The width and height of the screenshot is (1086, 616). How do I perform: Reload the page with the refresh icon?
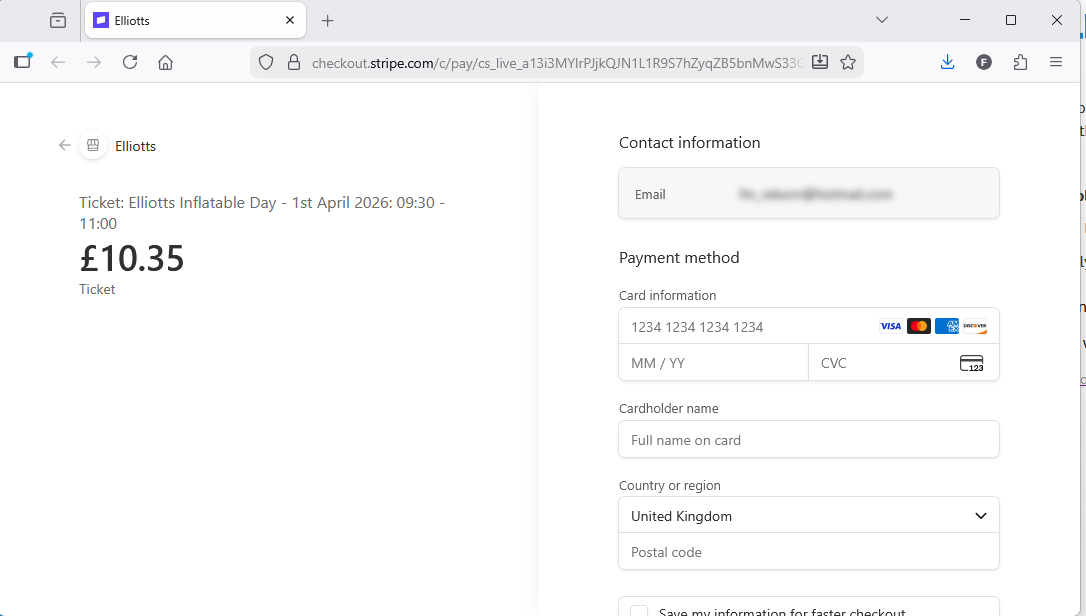(x=130, y=62)
